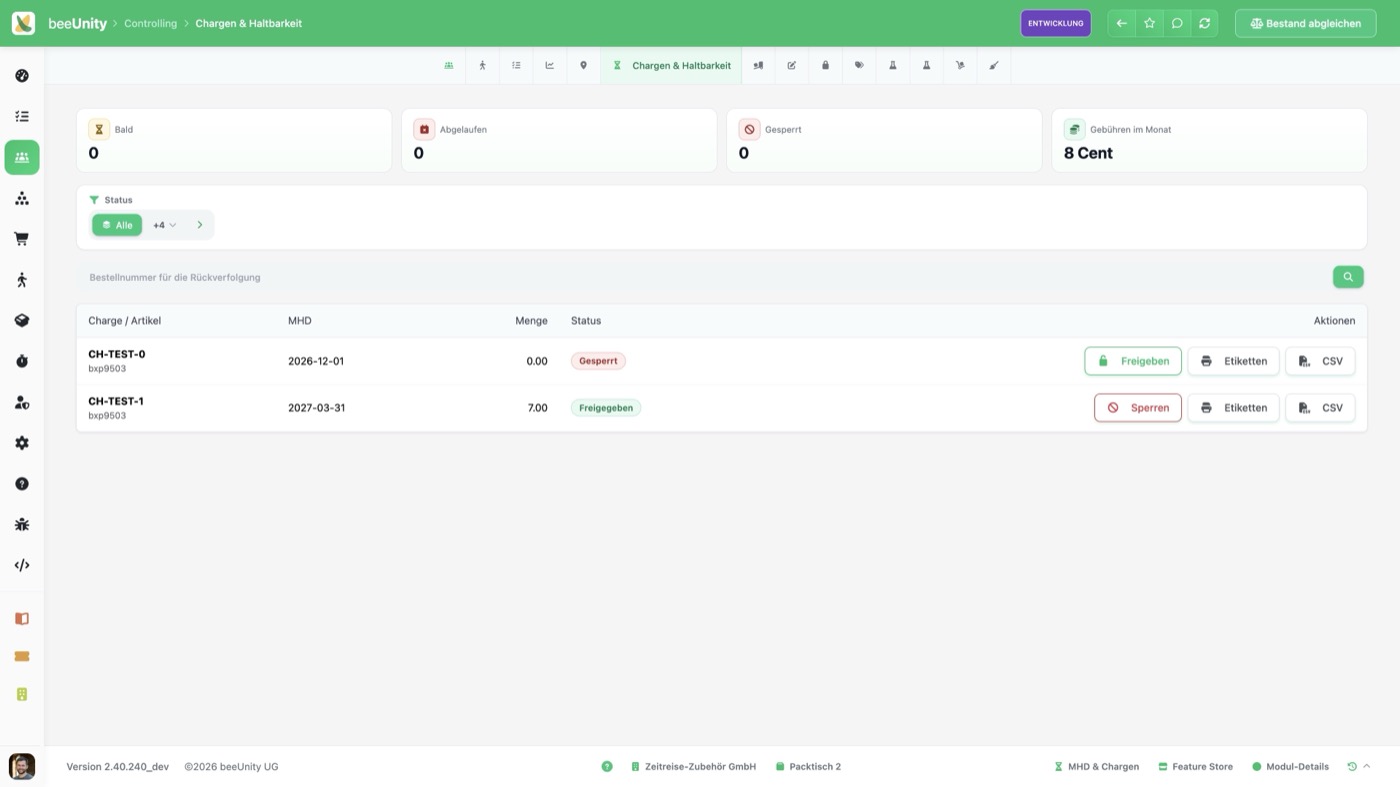Switch to the edit pencil tab
The image size is (1400, 787).
coord(791,65)
